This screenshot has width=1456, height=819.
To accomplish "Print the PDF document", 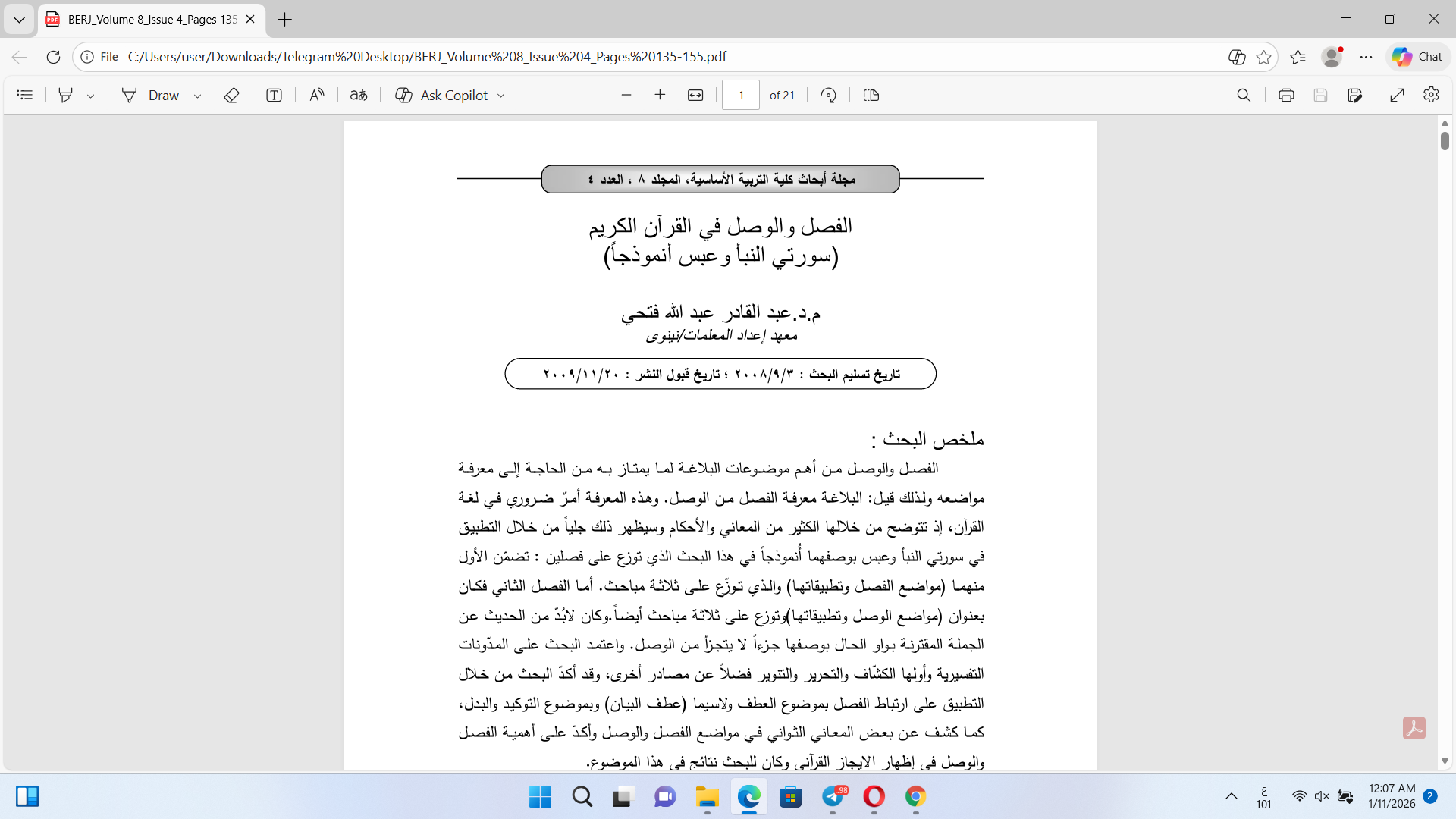I will tap(1286, 95).
